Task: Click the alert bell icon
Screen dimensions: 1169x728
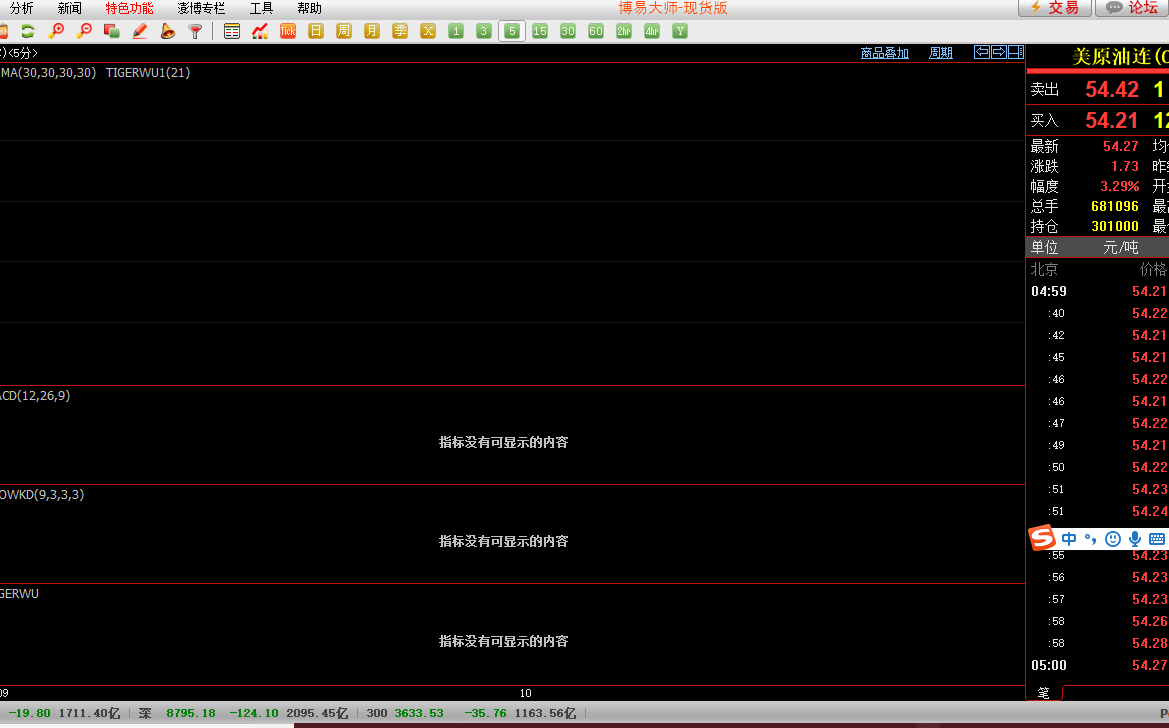Action: coord(168,31)
